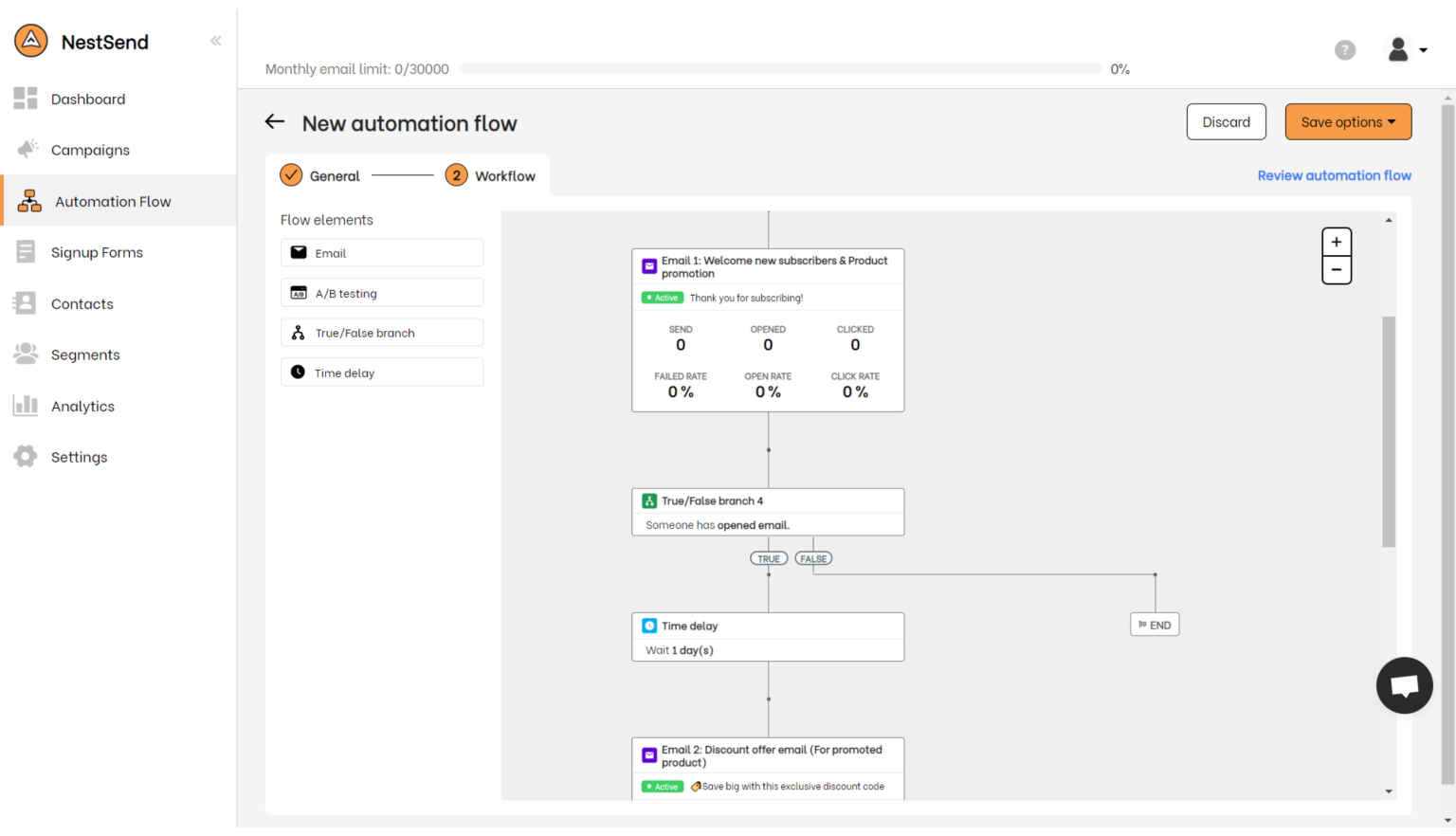1456x836 pixels.
Task: Open the help question mark icon
Action: coord(1344,50)
